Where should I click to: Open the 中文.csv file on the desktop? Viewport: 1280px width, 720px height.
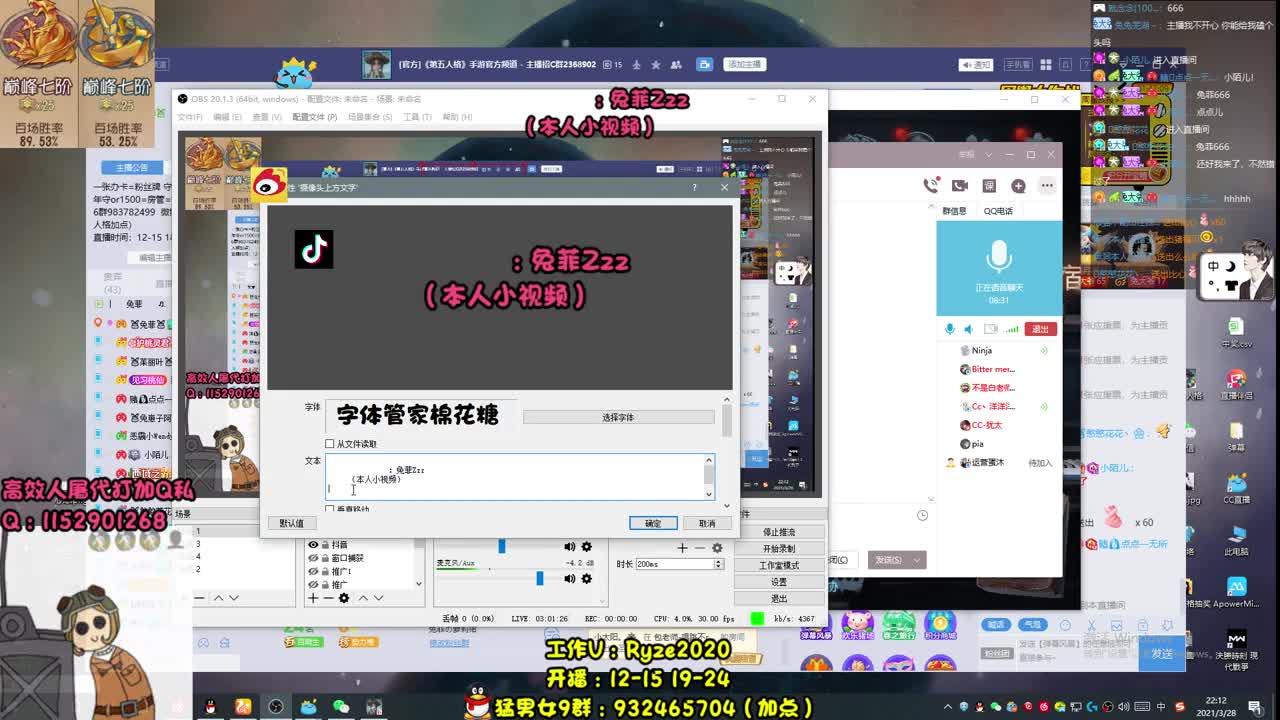[x=1236, y=334]
